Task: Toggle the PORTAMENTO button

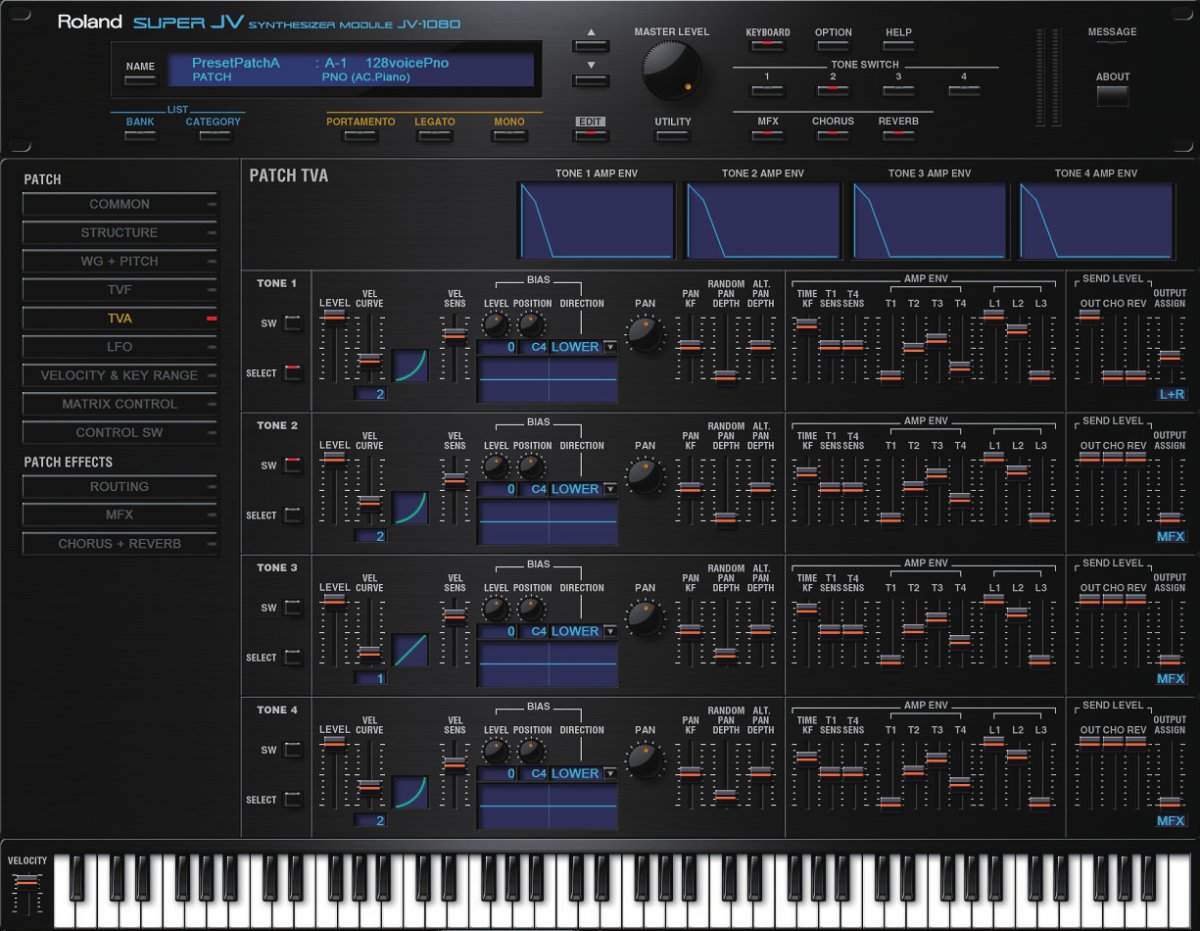Action: click(x=360, y=135)
